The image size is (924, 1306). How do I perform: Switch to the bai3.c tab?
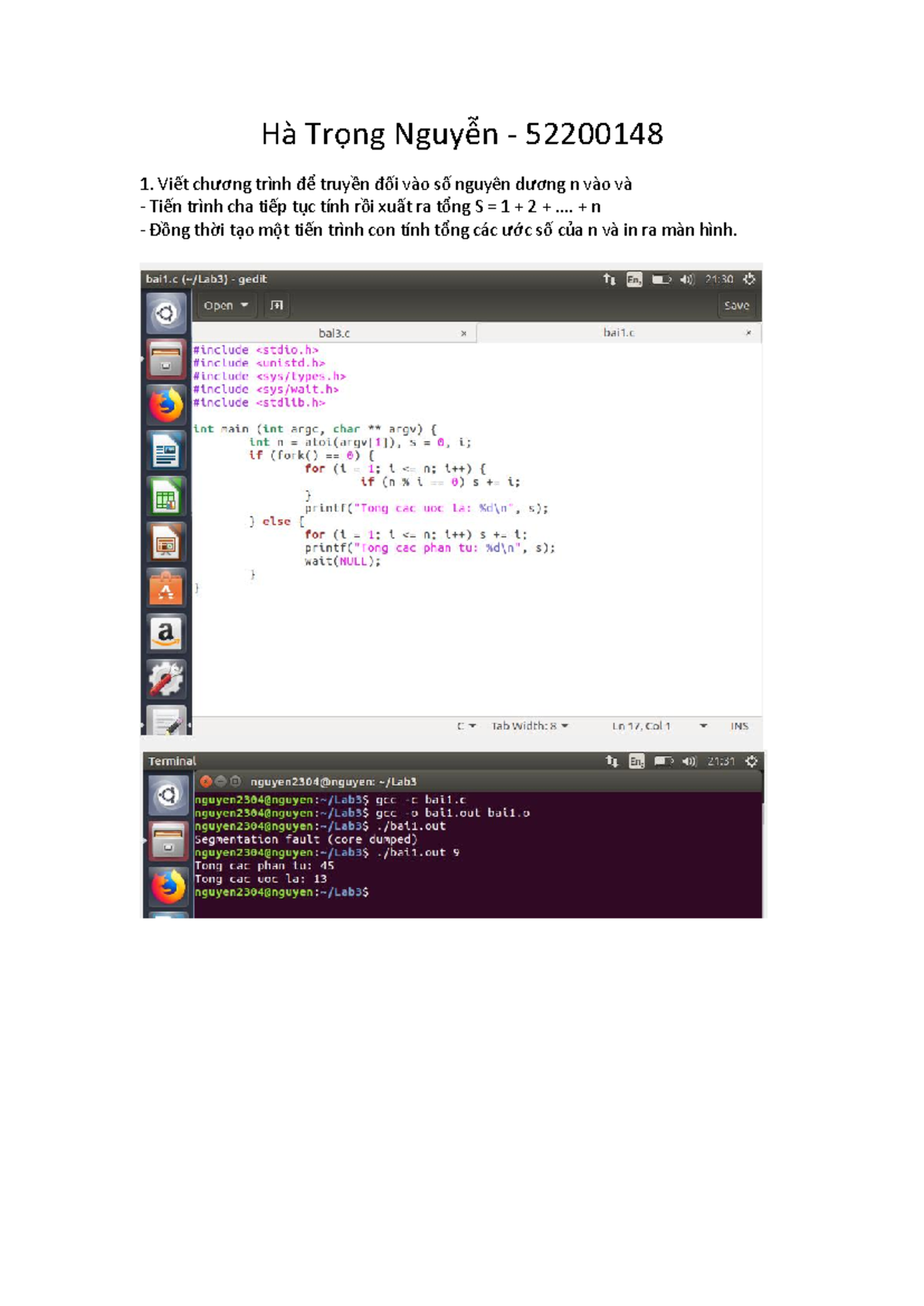pos(334,333)
